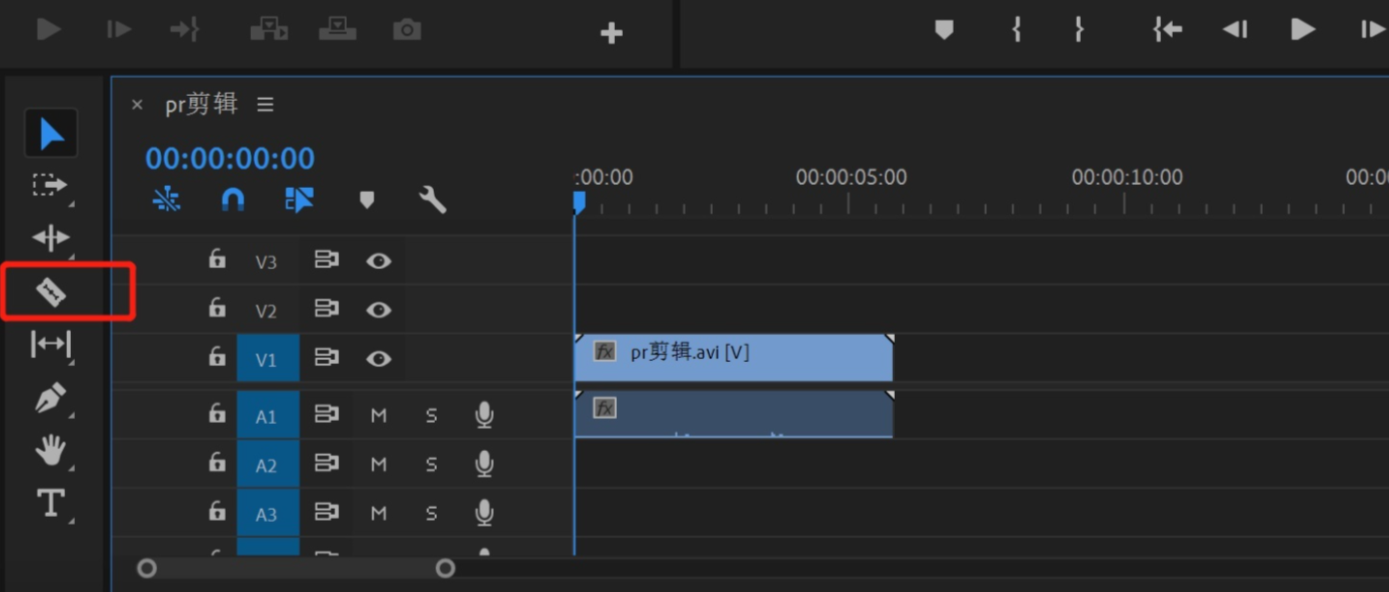The width and height of the screenshot is (1389, 592).
Task: Select the Track Select Forward tool
Action: coord(49,185)
